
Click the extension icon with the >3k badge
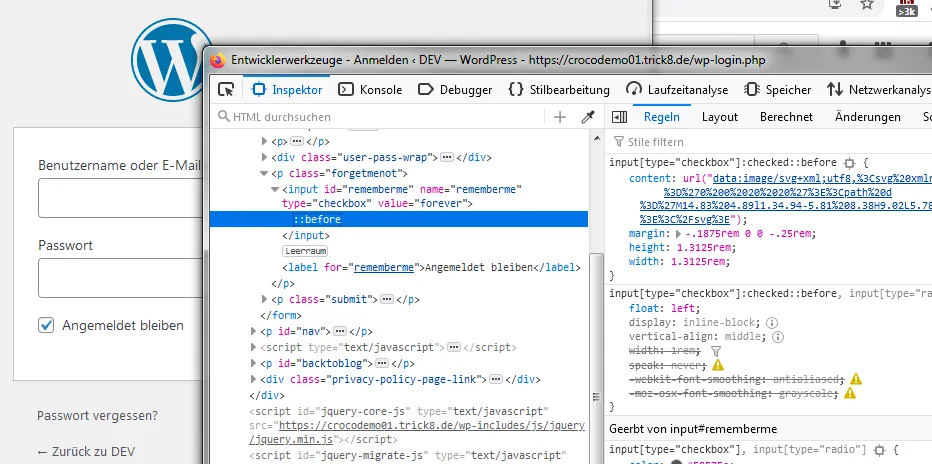(907, 8)
